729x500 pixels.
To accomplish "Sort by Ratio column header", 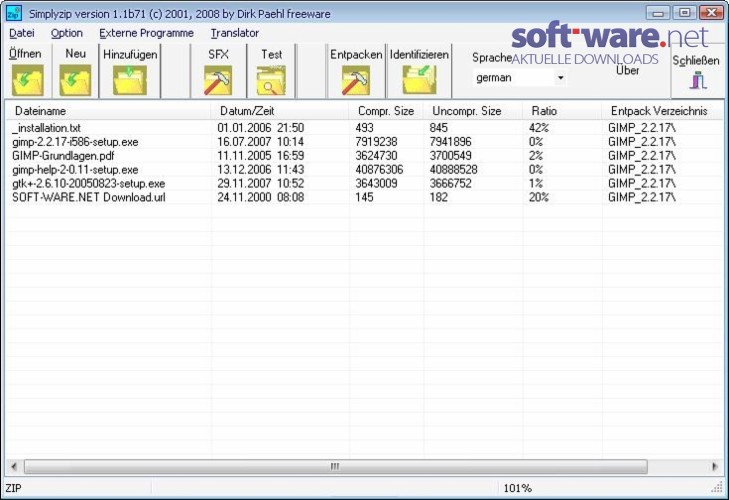I will click(x=562, y=111).
